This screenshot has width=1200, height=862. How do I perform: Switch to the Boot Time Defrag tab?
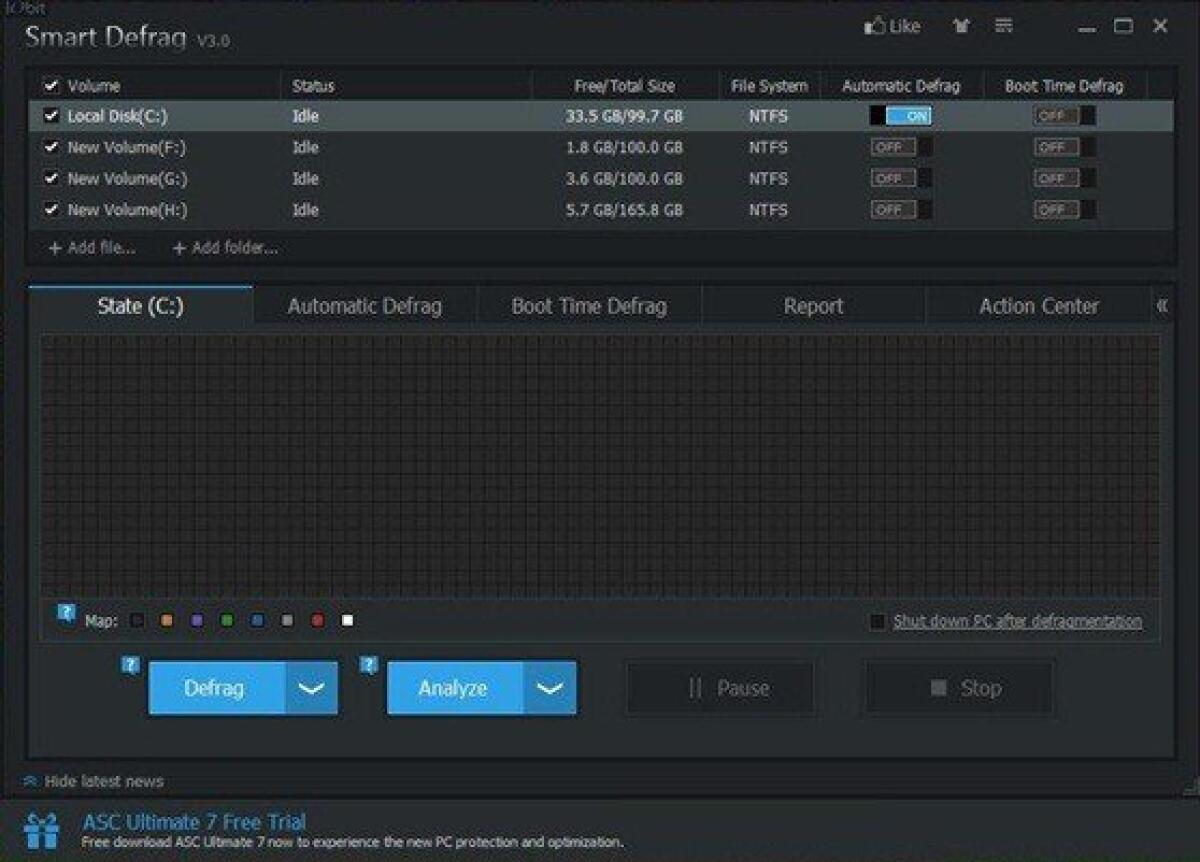pos(588,306)
